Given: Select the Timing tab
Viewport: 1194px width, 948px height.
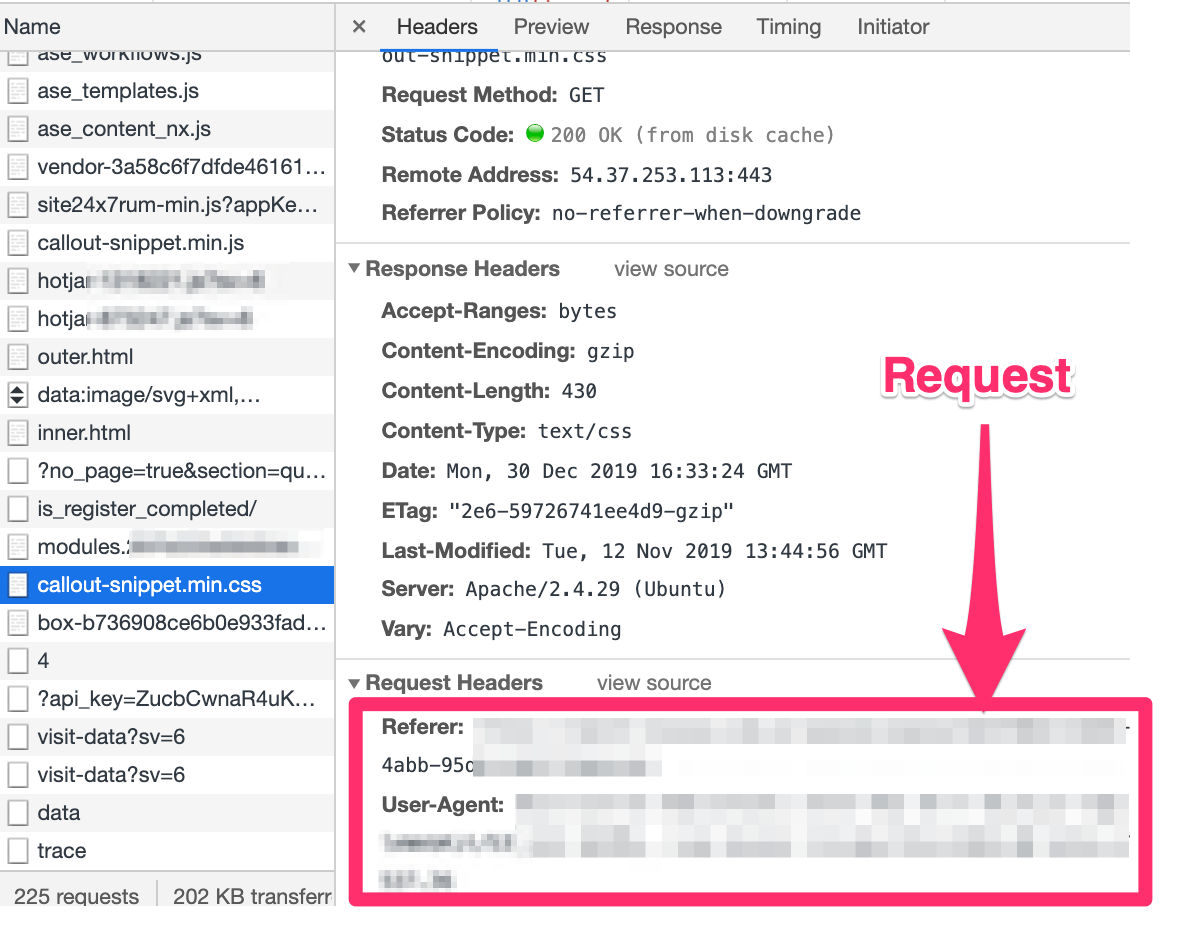Looking at the screenshot, I should tap(788, 27).
